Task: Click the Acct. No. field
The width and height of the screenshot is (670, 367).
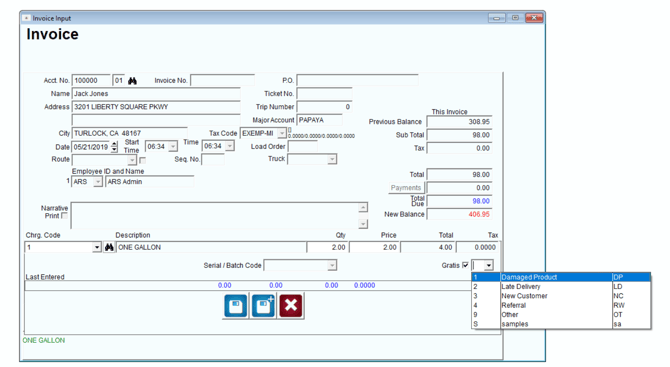Action: (x=91, y=81)
